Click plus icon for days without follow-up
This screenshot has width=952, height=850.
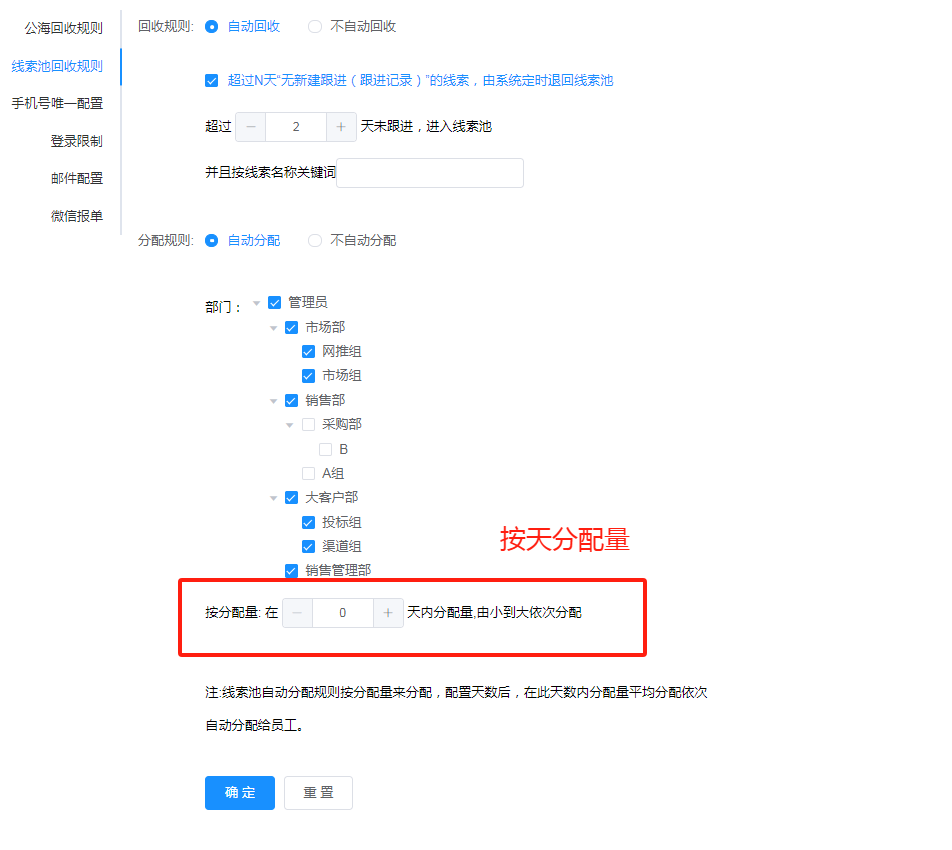[x=341, y=127]
